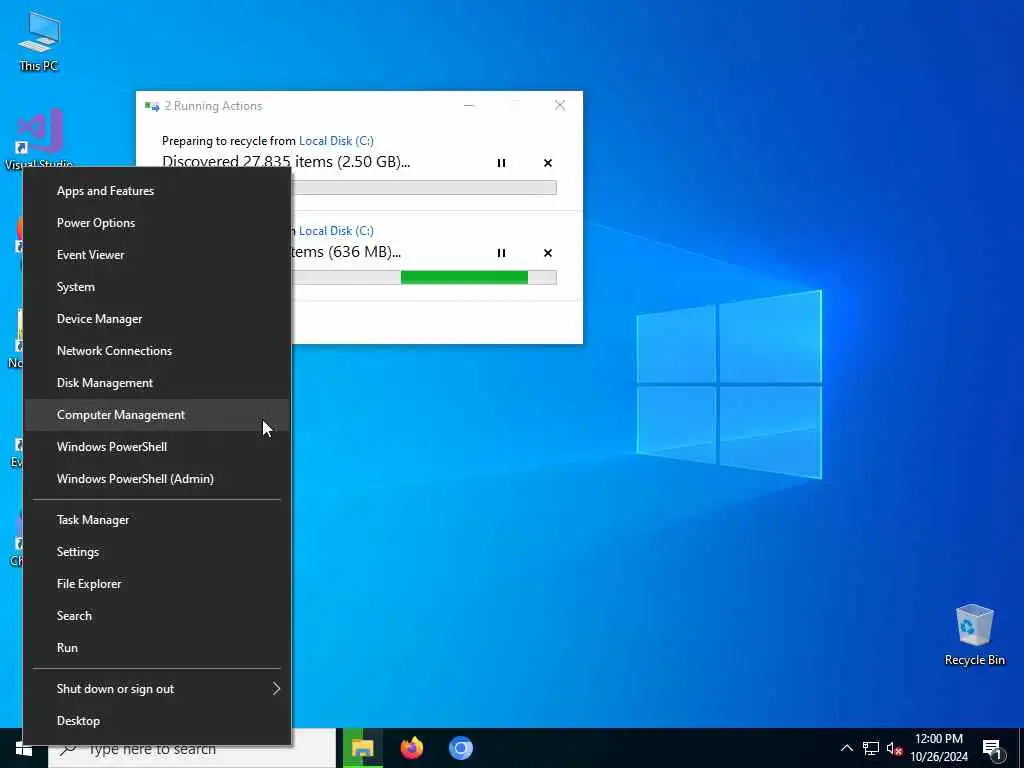This screenshot has height=768, width=1024.
Task: Launch Event Viewer
Action: tap(157, 255)
